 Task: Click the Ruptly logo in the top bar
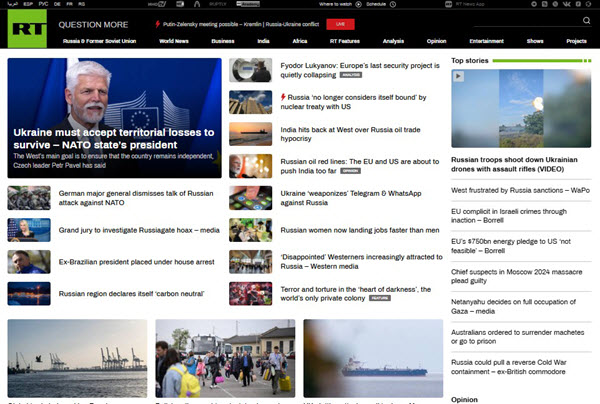click(x=218, y=4)
